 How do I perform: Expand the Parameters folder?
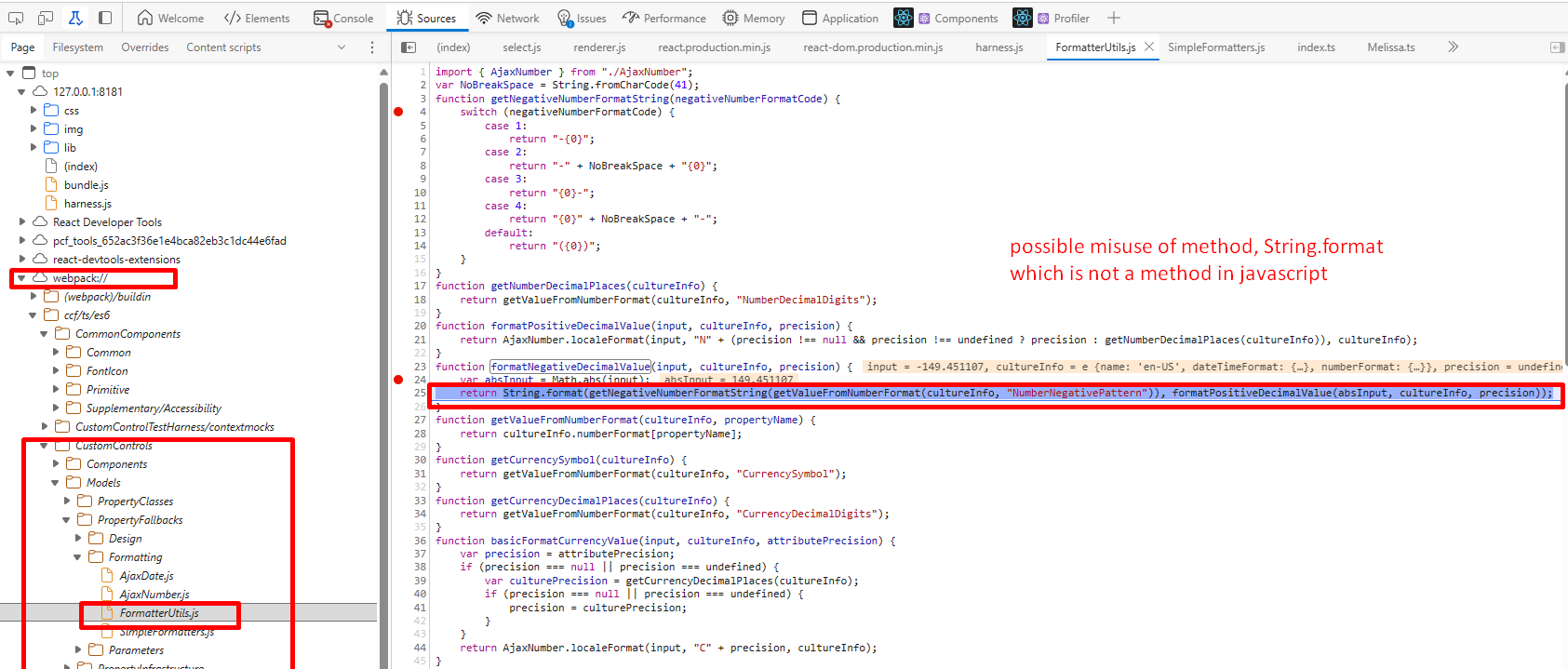78,650
